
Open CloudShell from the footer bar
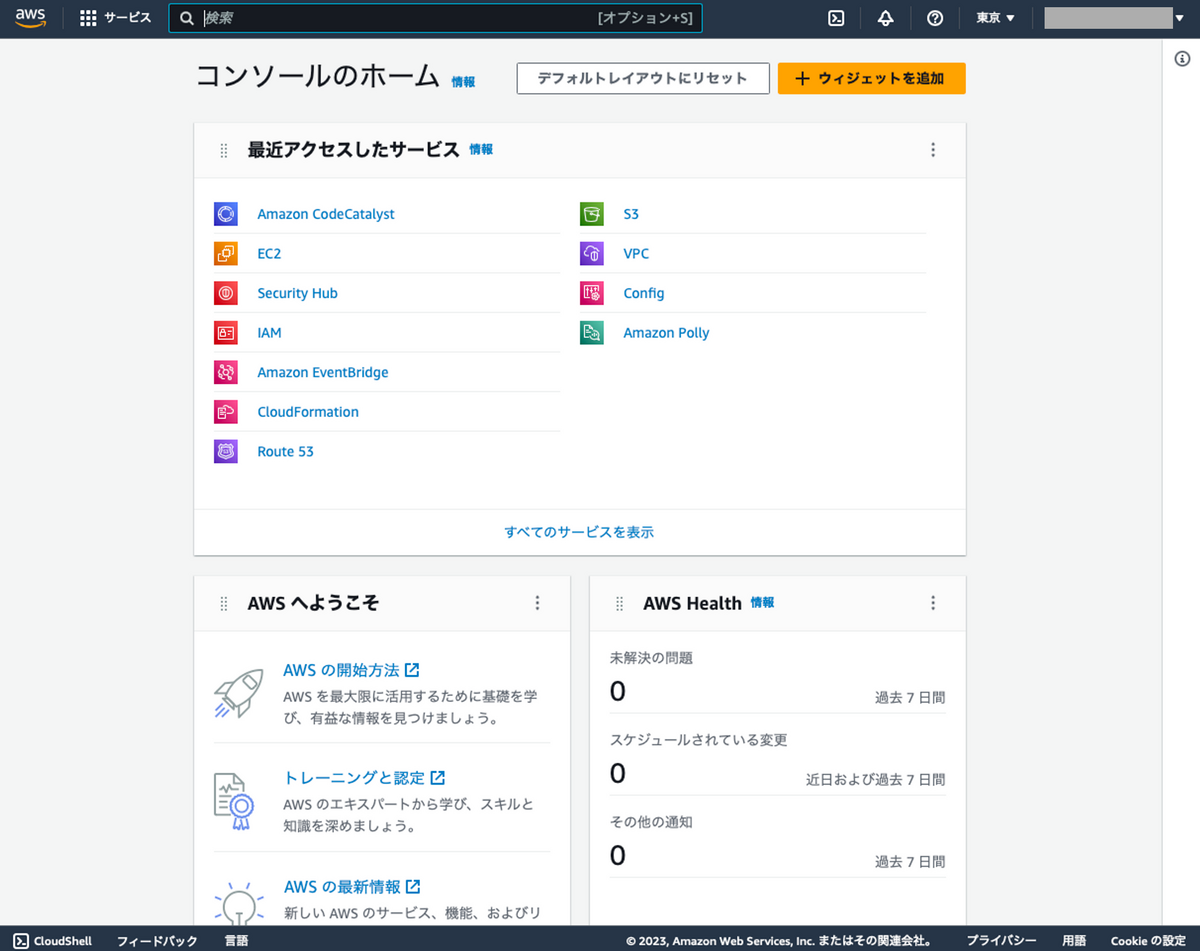click(x=53, y=941)
